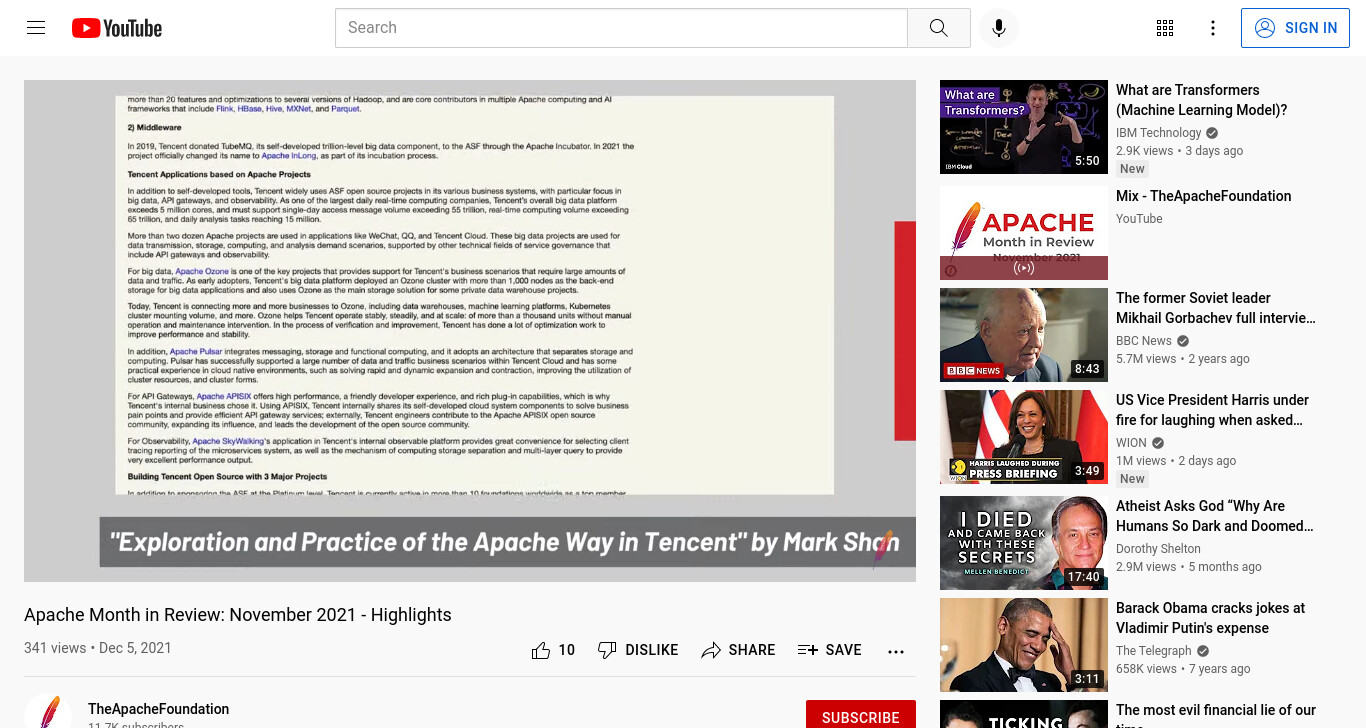
Task: Visit The Telegraph channel
Action: click(1154, 651)
